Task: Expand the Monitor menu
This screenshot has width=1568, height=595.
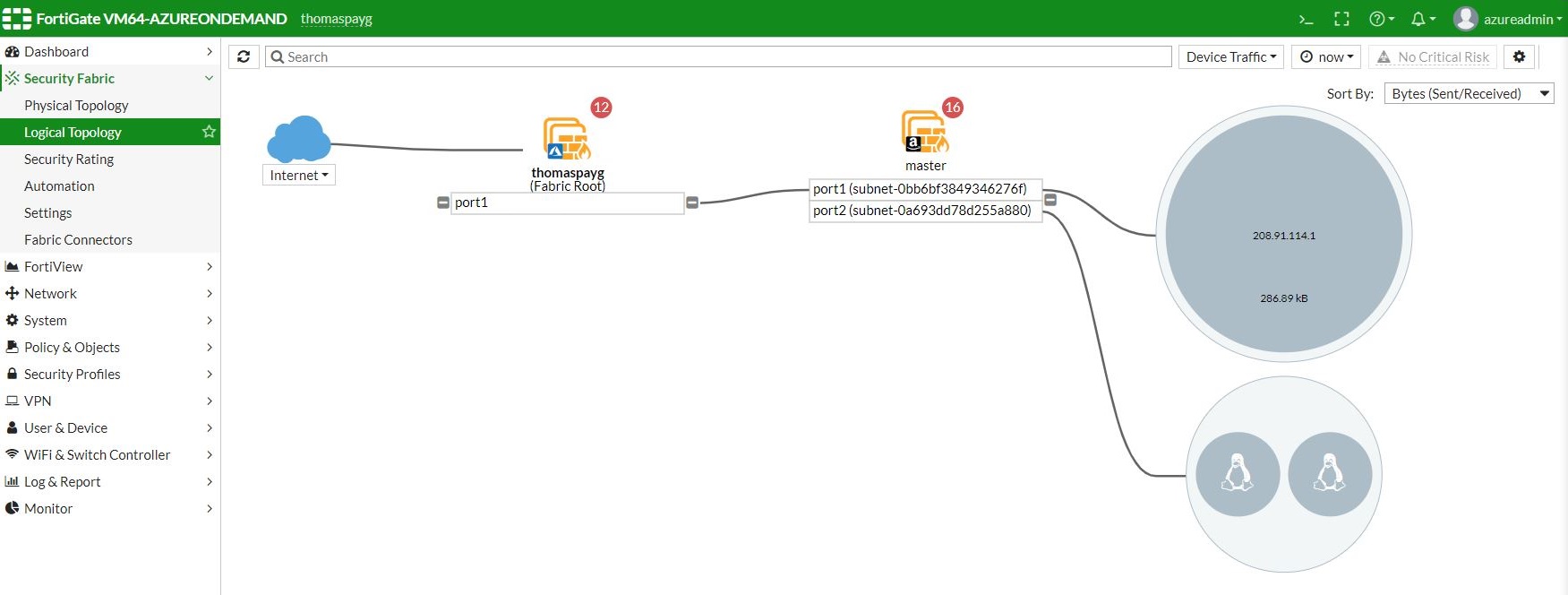Action: (110, 508)
